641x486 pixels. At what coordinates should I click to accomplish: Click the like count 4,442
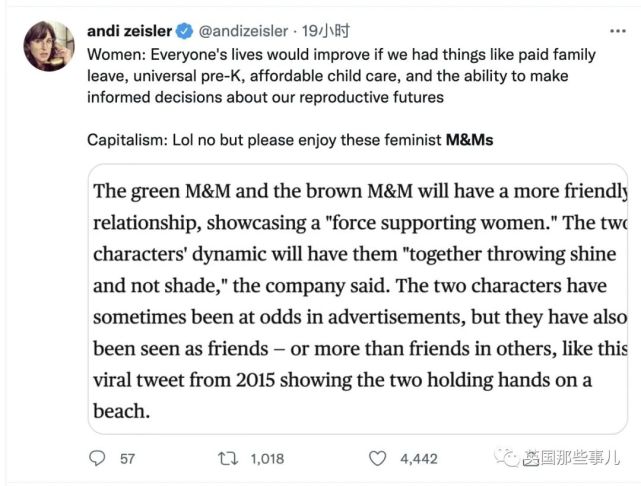pyautogui.click(x=418, y=459)
